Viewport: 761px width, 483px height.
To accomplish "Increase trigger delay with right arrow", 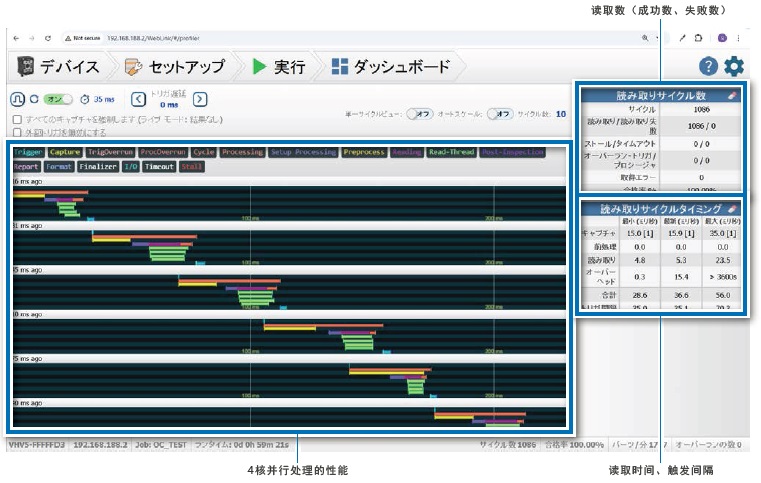I will click(200, 99).
